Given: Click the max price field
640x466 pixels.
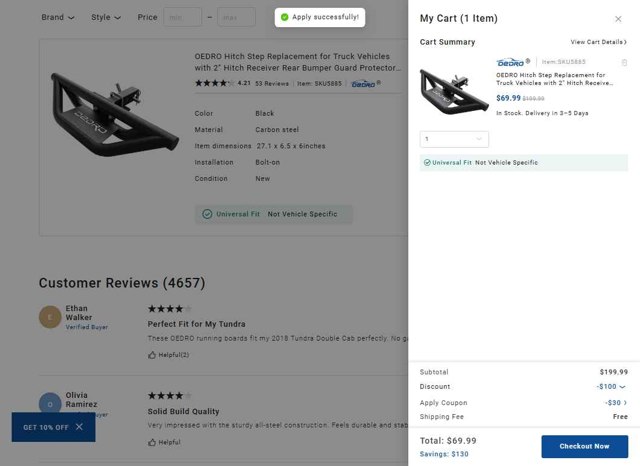Looking at the screenshot, I should 236,17.
